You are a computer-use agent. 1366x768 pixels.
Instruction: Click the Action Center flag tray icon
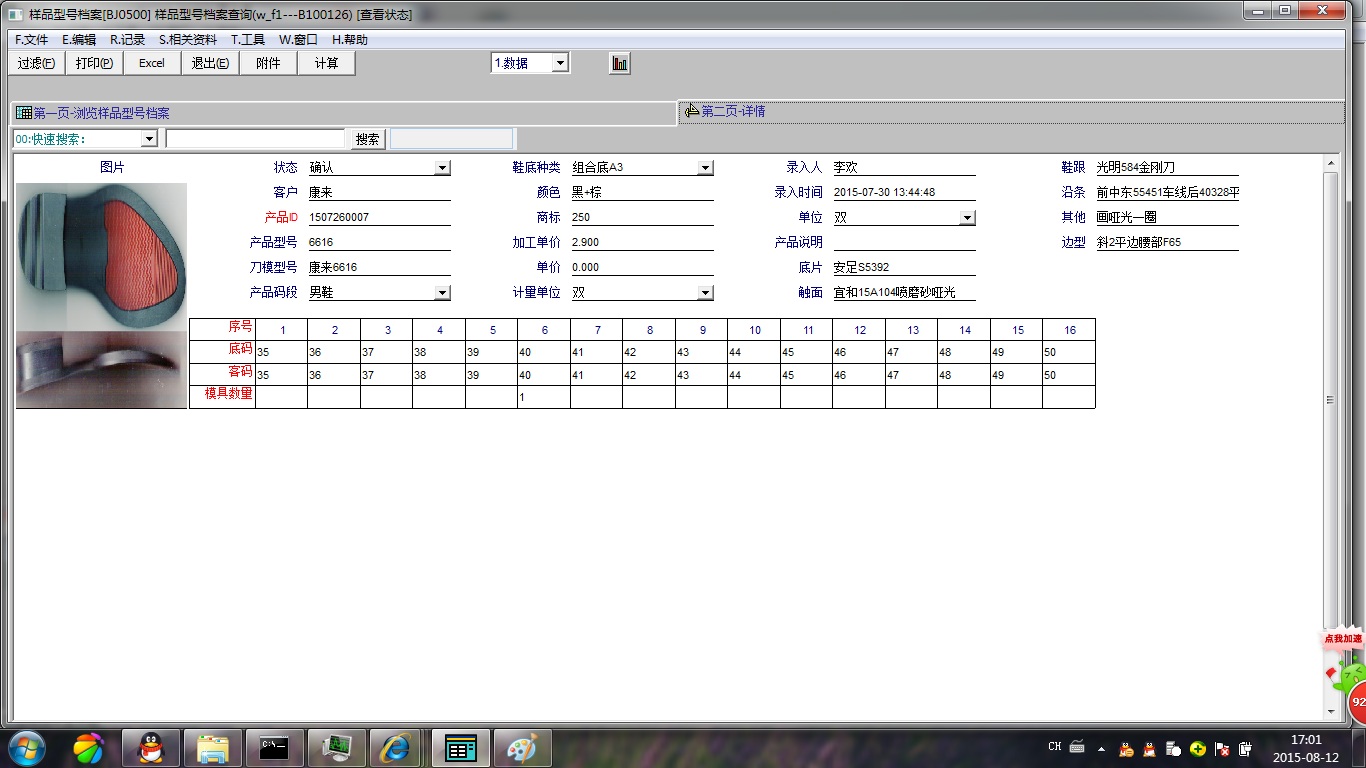tap(1222, 749)
